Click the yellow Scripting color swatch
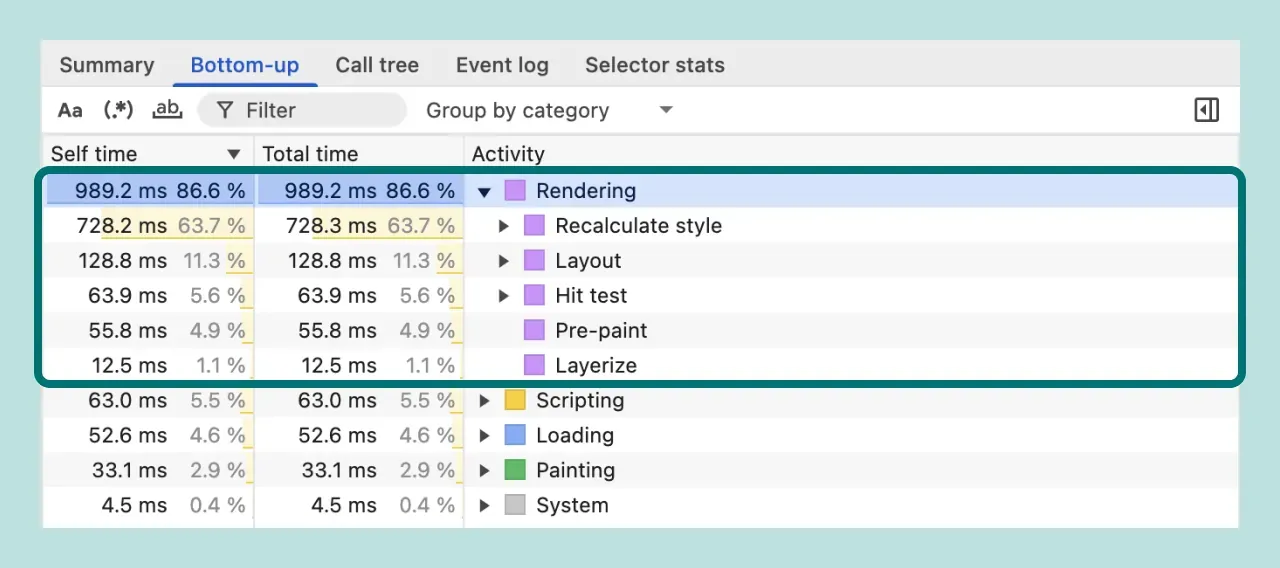Image resolution: width=1280 pixels, height=568 pixels. tap(515, 401)
